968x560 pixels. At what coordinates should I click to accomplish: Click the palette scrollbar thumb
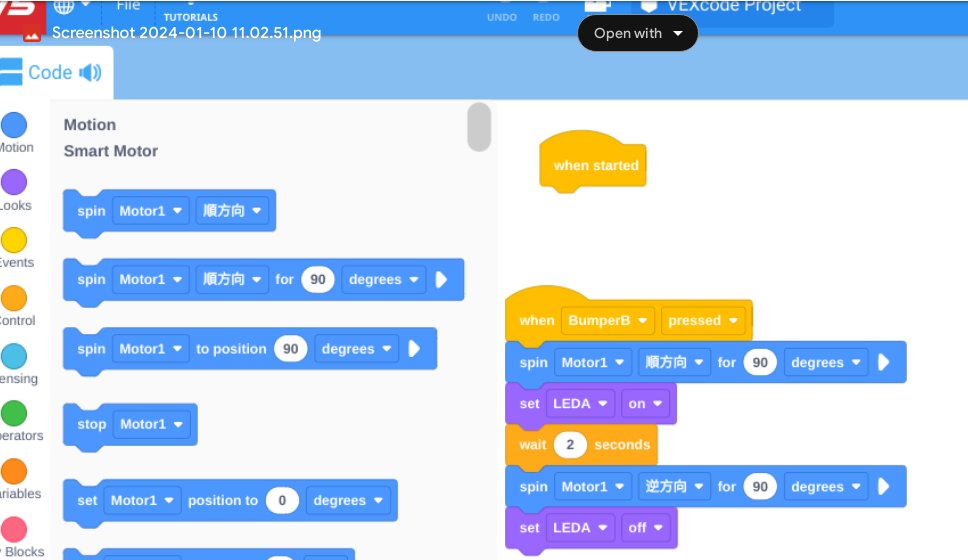click(x=479, y=127)
